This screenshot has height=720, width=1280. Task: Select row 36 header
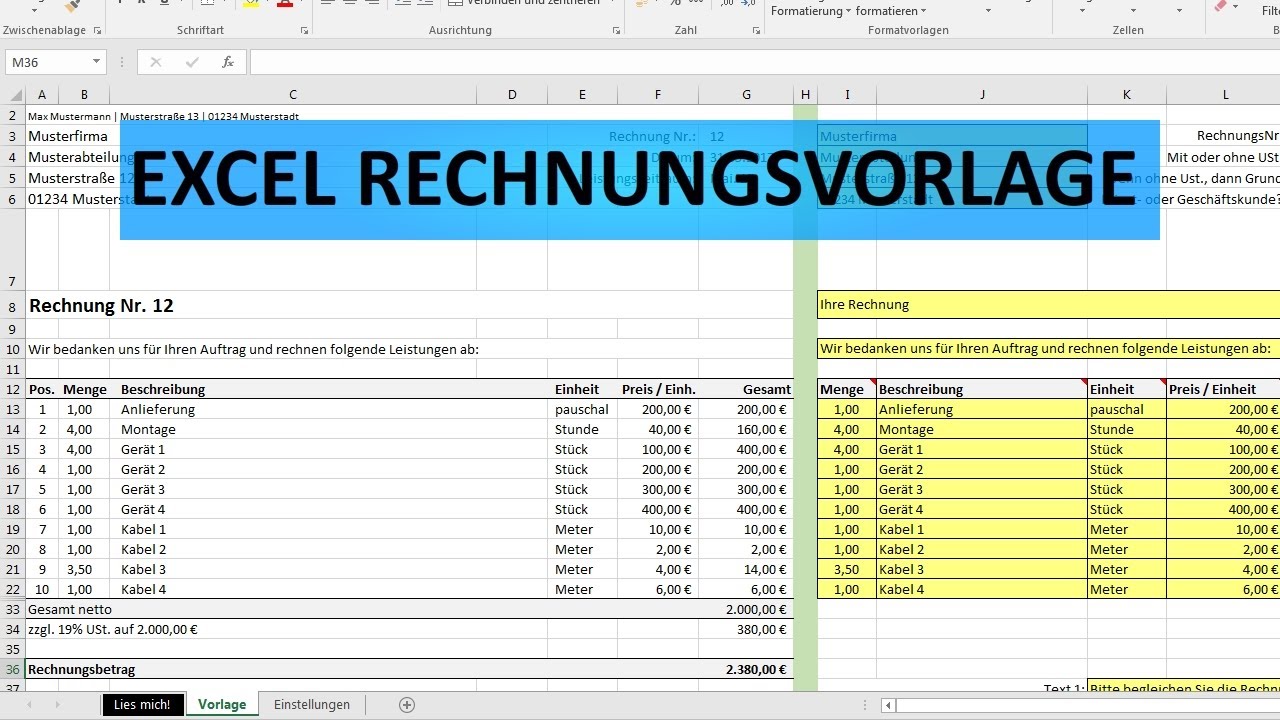(x=12, y=669)
